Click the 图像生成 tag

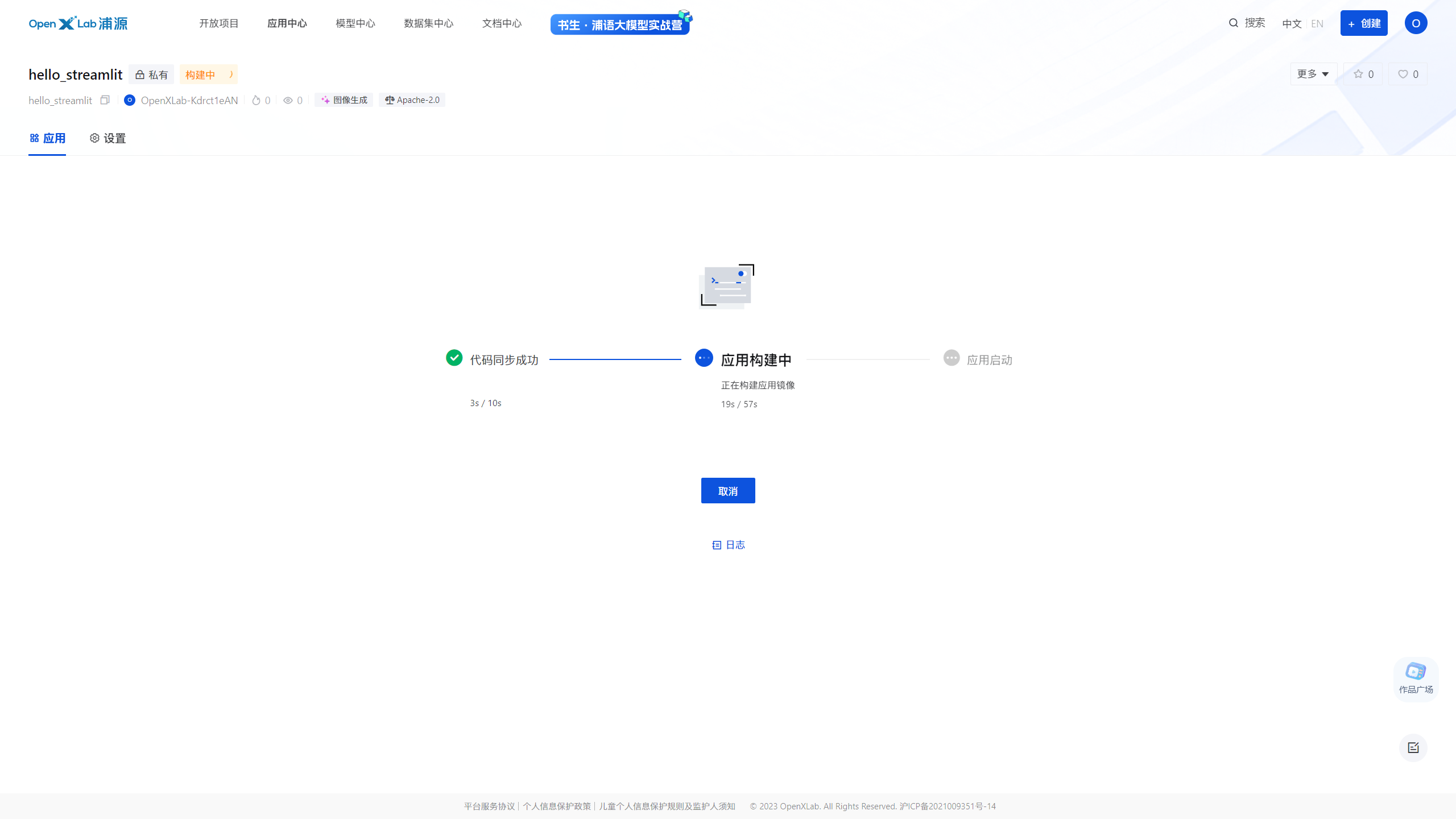(344, 100)
